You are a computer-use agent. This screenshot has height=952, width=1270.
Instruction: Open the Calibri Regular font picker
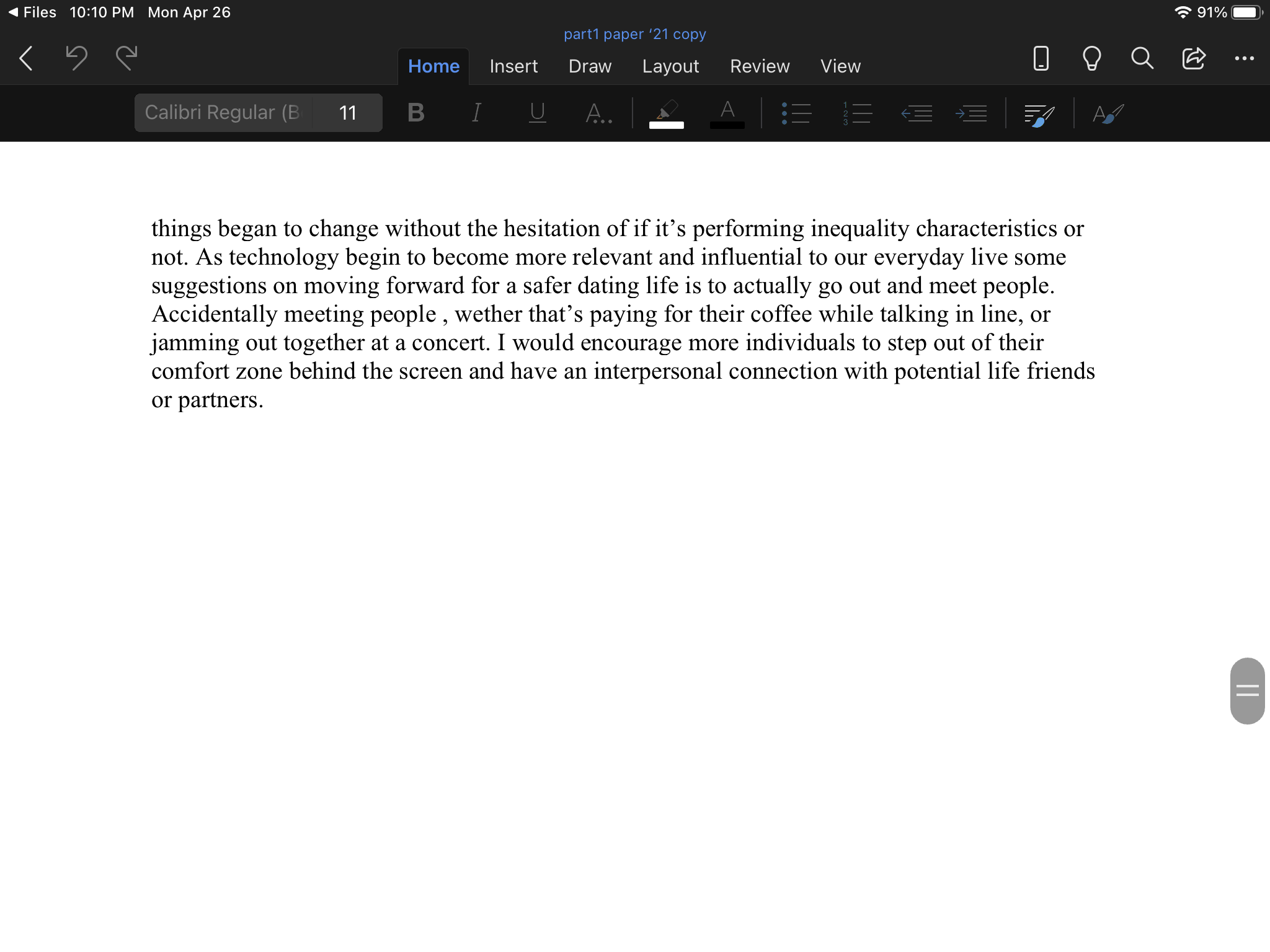coord(223,113)
